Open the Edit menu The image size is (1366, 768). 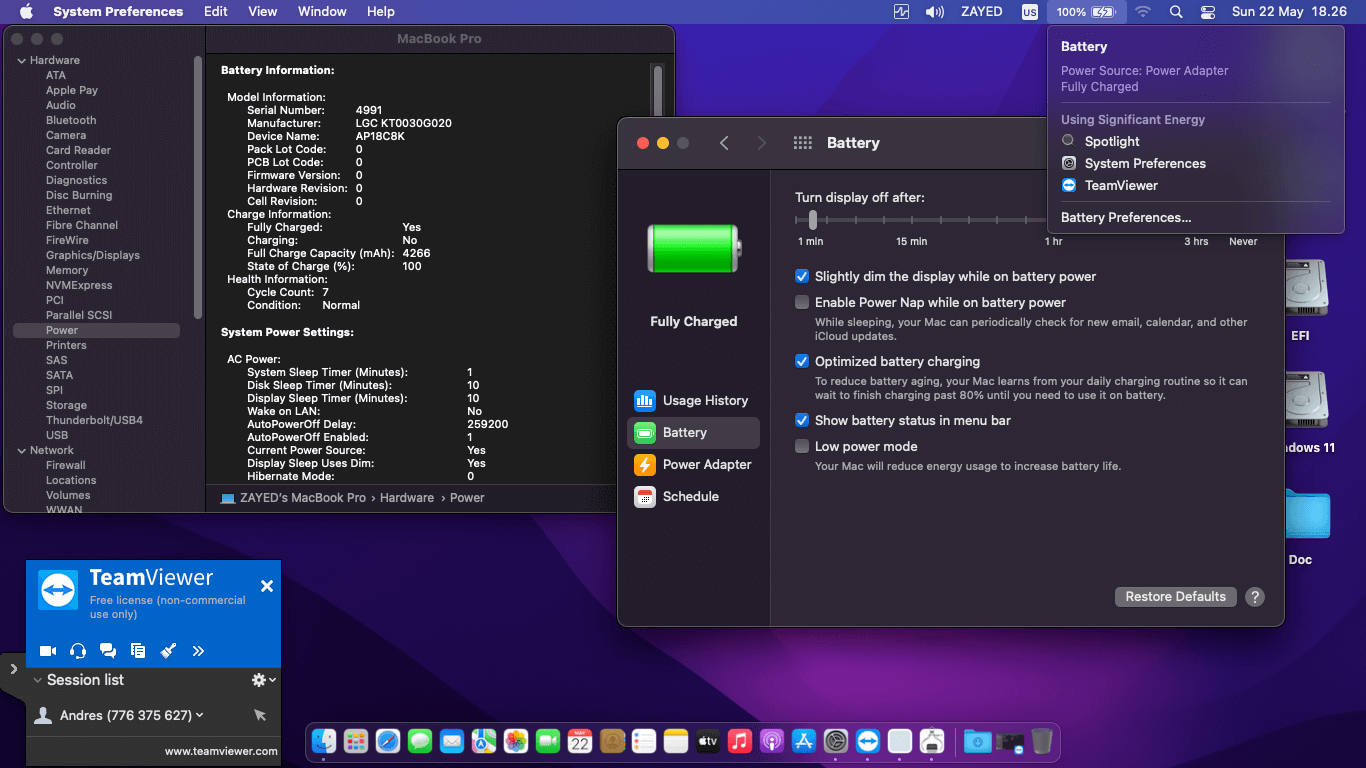pyautogui.click(x=215, y=12)
